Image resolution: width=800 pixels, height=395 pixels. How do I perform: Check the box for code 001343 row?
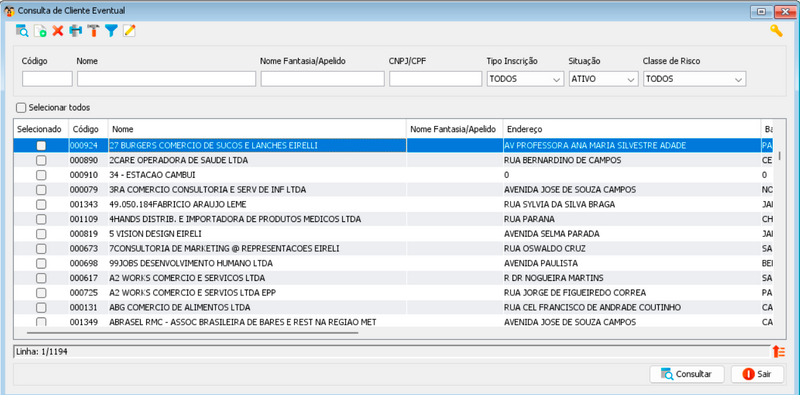click(x=41, y=205)
